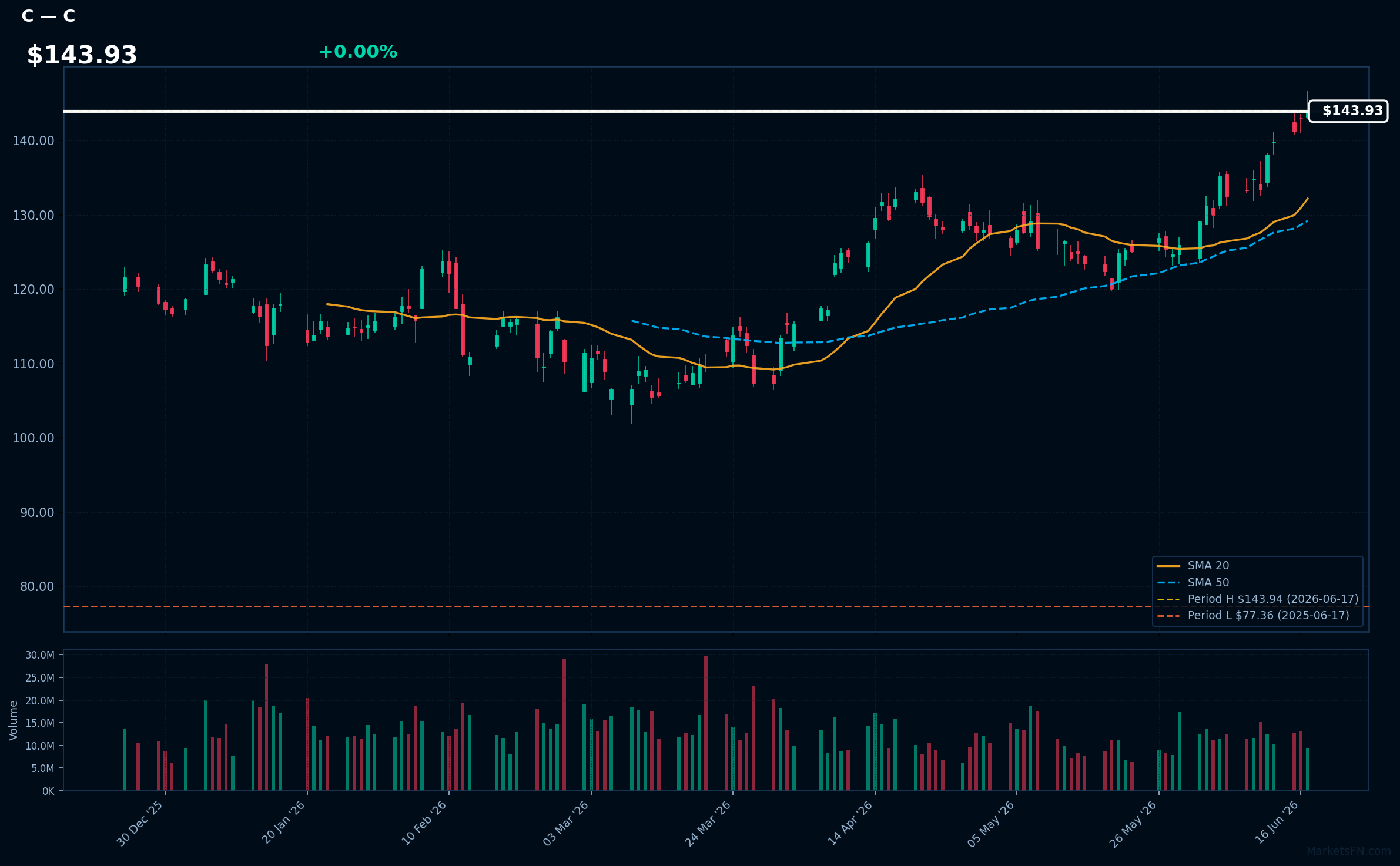Click the 20 Jan '26 date label
1400x866 pixels.
point(283,823)
